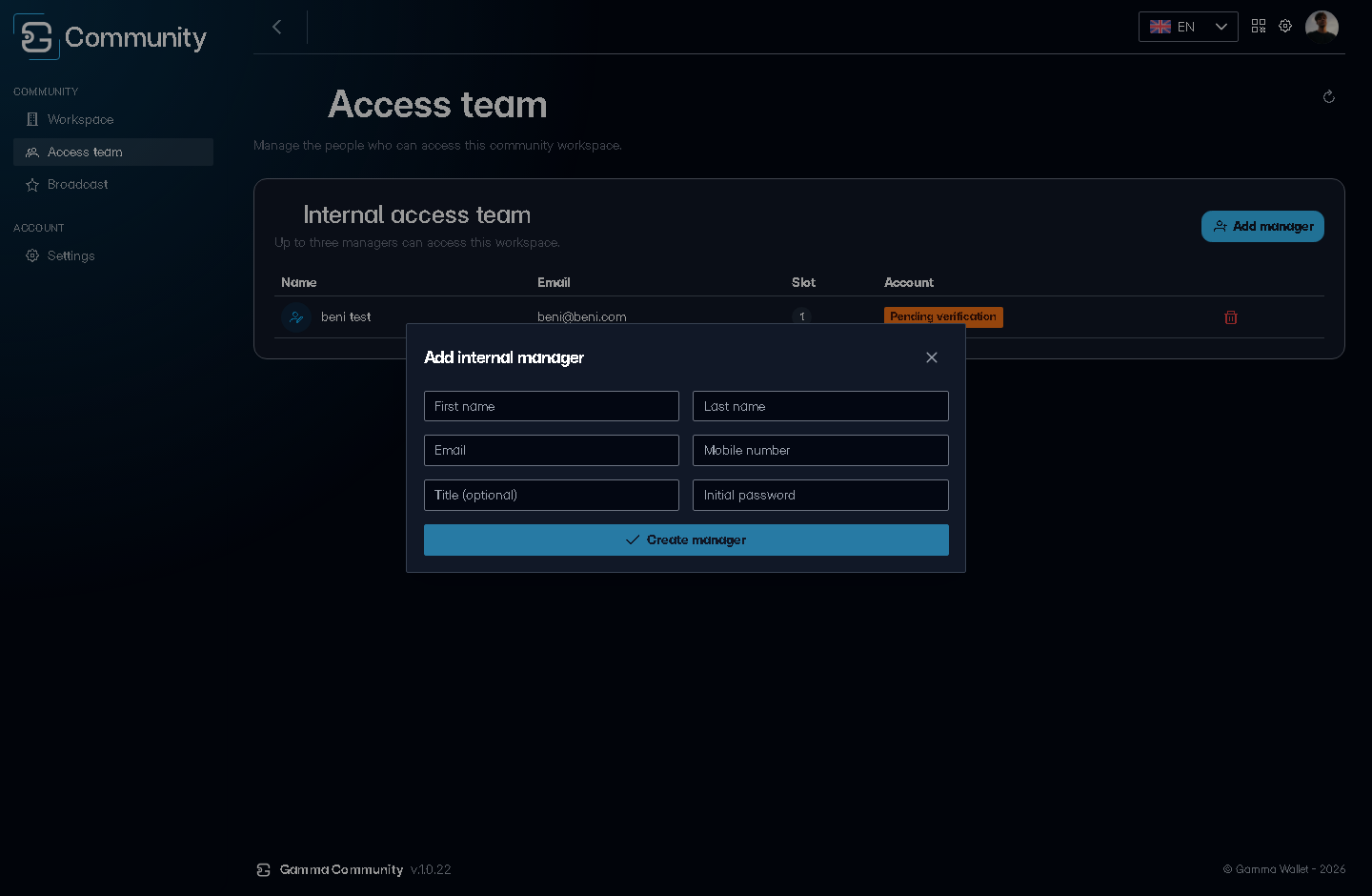Close the Add internal manager dialog
Image resolution: width=1372 pixels, height=896 pixels.
pyautogui.click(x=932, y=357)
